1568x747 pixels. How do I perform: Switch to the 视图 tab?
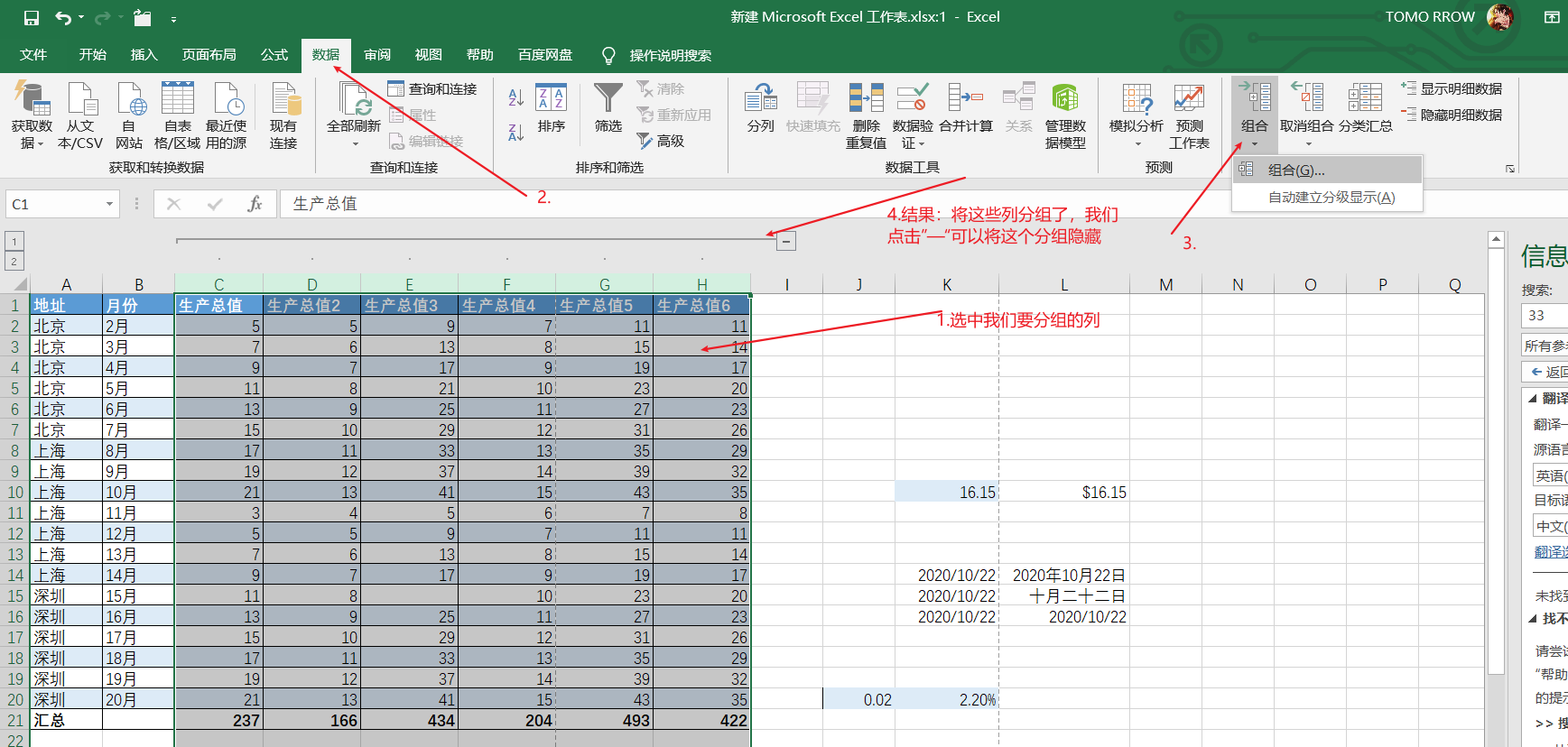pos(429,55)
